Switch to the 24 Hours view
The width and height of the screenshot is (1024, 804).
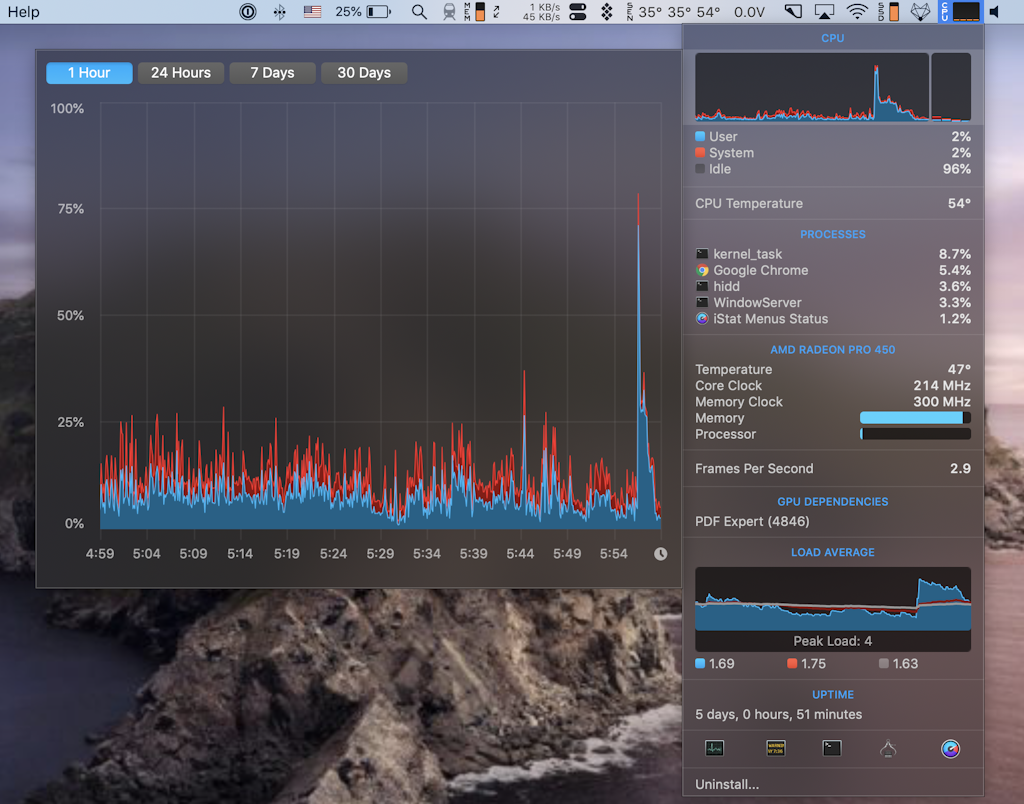(180, 72)
